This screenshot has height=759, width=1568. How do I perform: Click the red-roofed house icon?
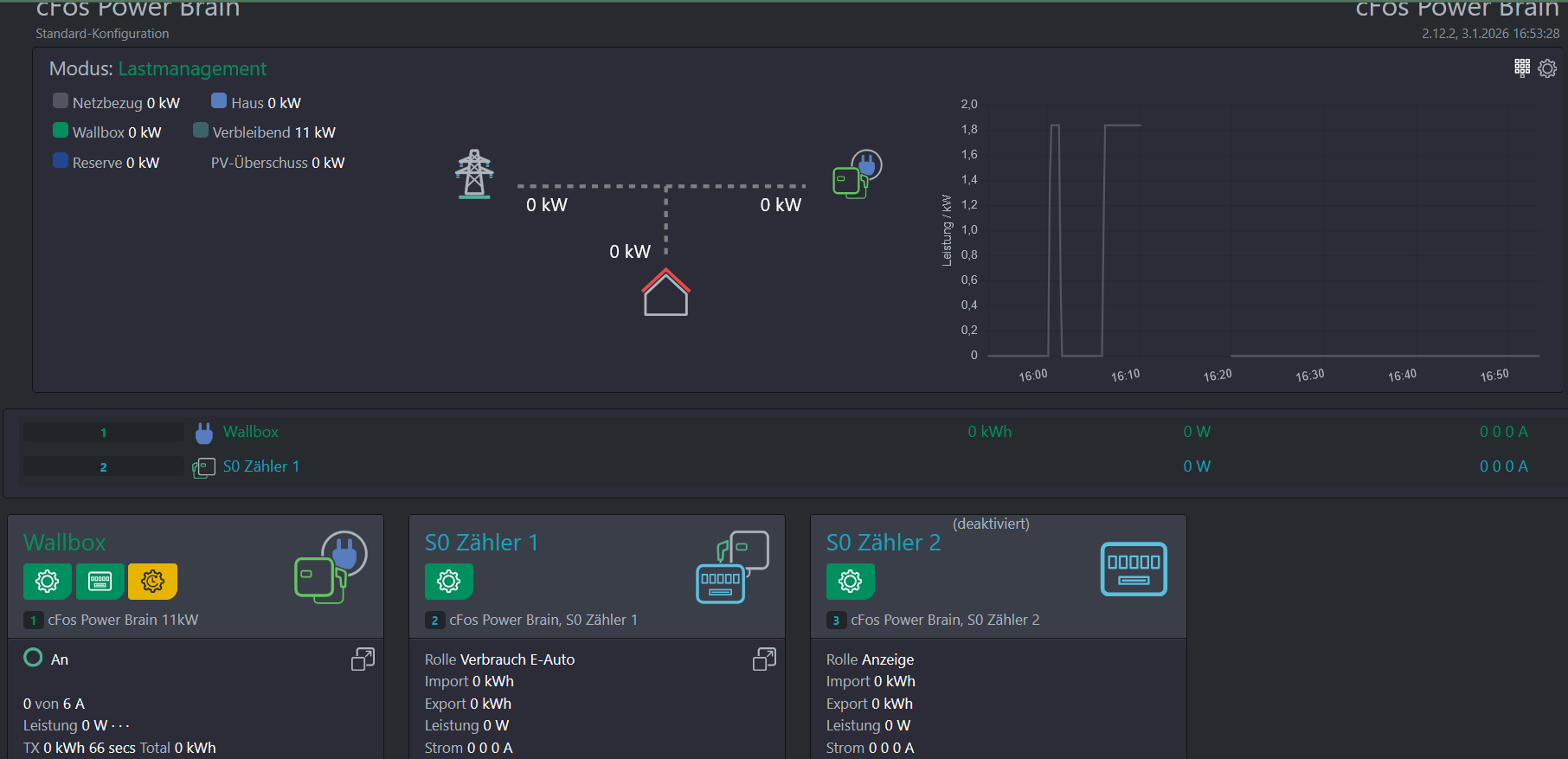pyautogui.click(x=665, y=293)
